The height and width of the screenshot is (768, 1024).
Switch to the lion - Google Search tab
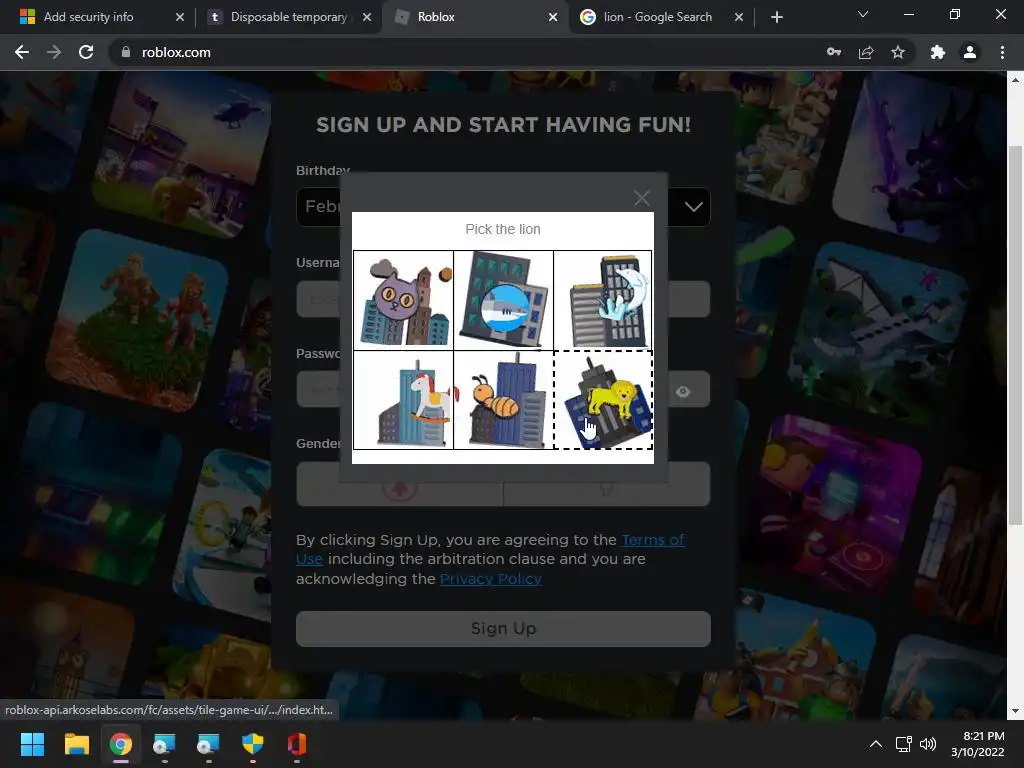point(658,17)
